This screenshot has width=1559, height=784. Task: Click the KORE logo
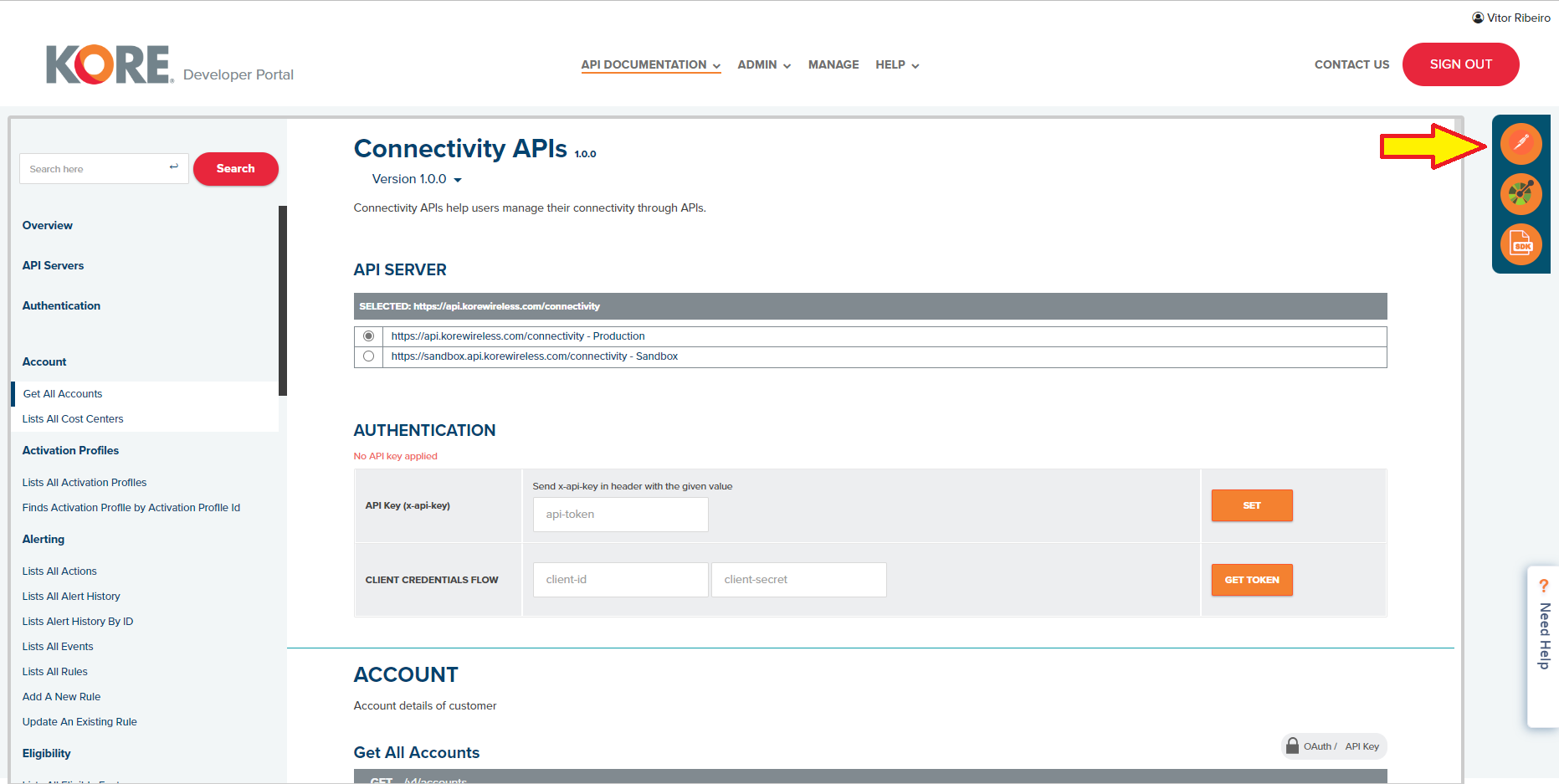coord(107,64)
